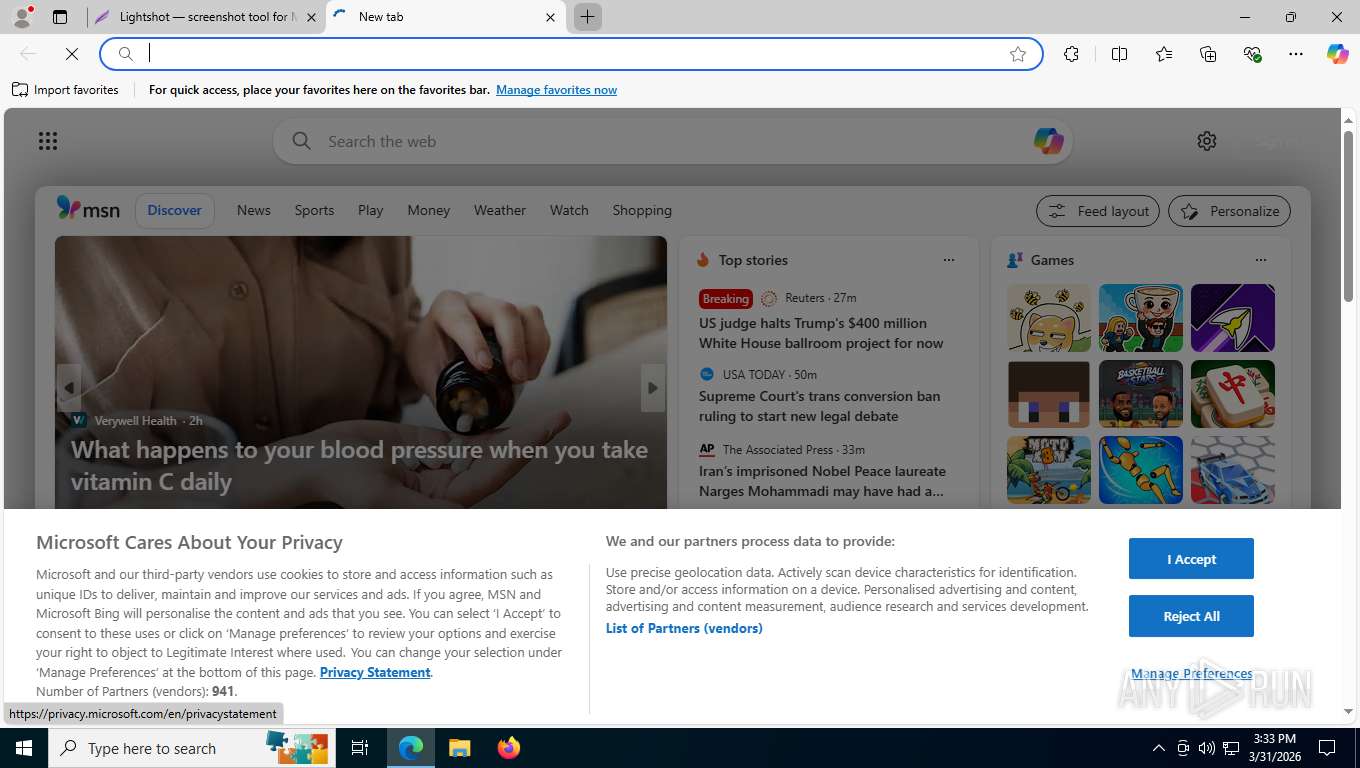Viewport: 1360px width, 768px height.
Task: Click the msn logo
Action: tap(88, 210)
